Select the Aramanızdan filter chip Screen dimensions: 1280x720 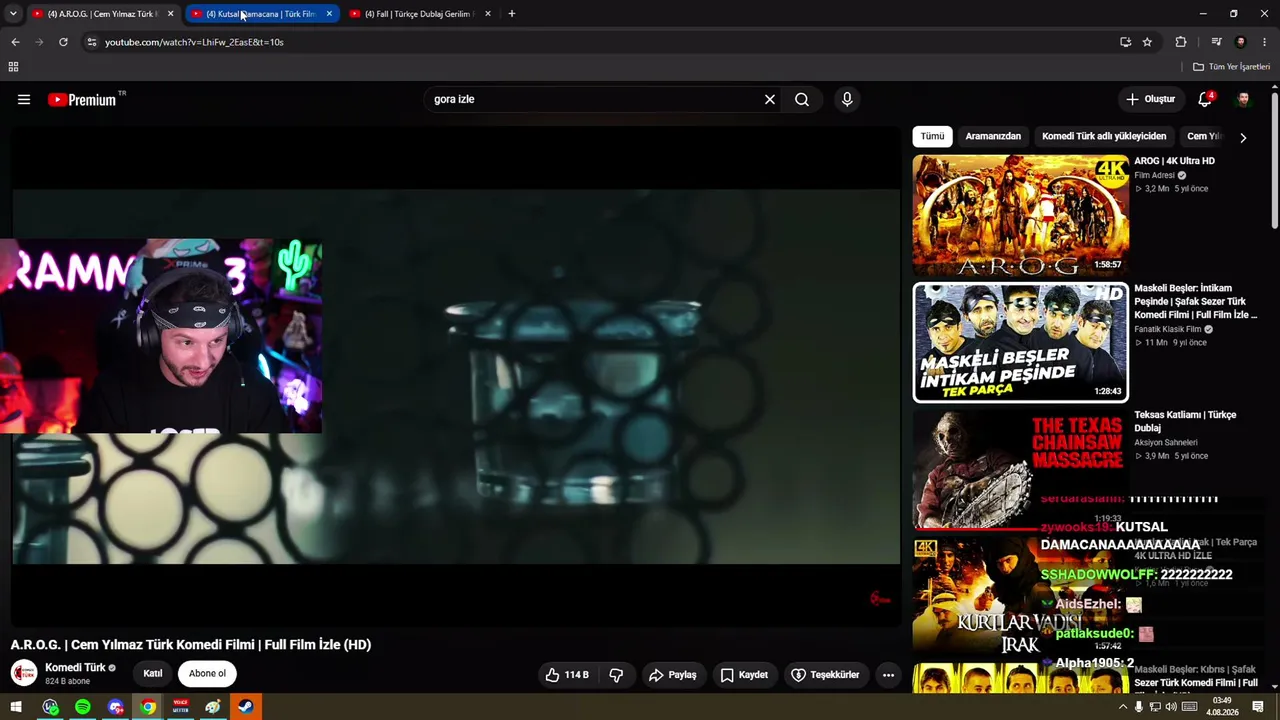[x=993, y=136]
